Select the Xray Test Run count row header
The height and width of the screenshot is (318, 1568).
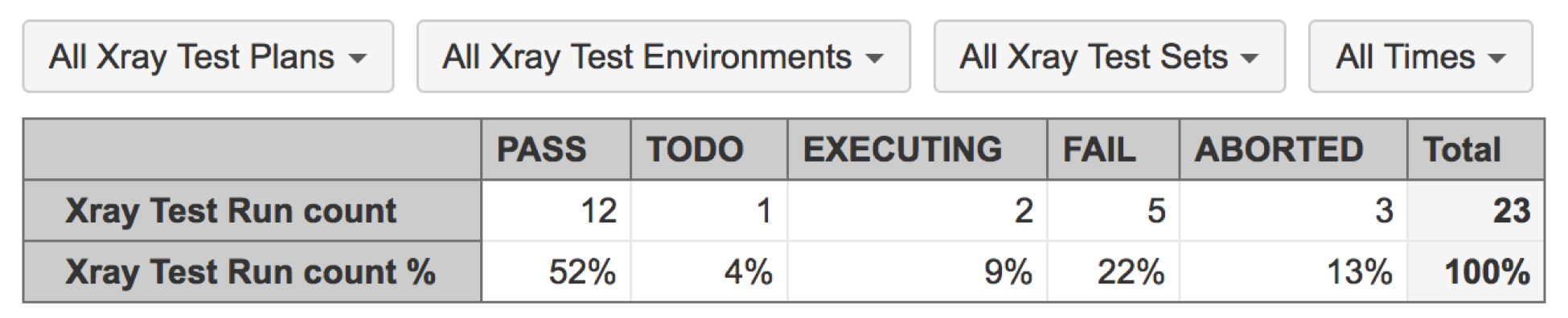[x=252, y=210]
